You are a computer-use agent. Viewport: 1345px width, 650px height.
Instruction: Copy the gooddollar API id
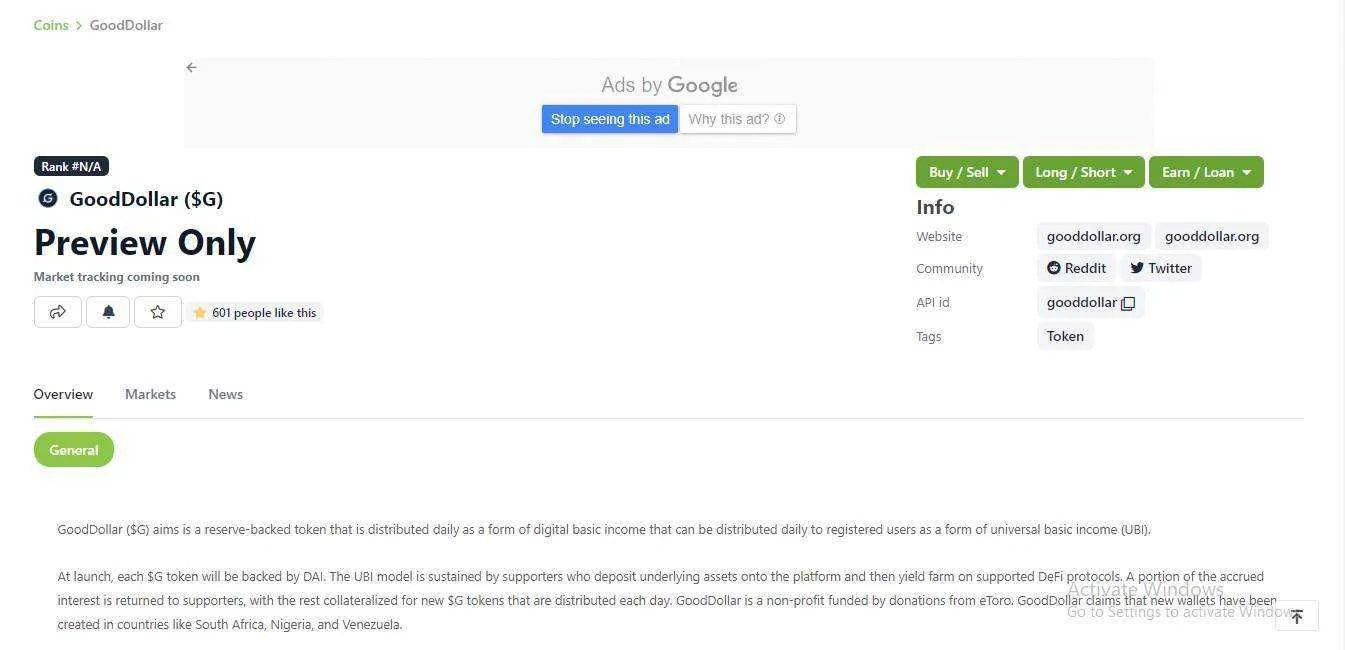[1128, 303]
